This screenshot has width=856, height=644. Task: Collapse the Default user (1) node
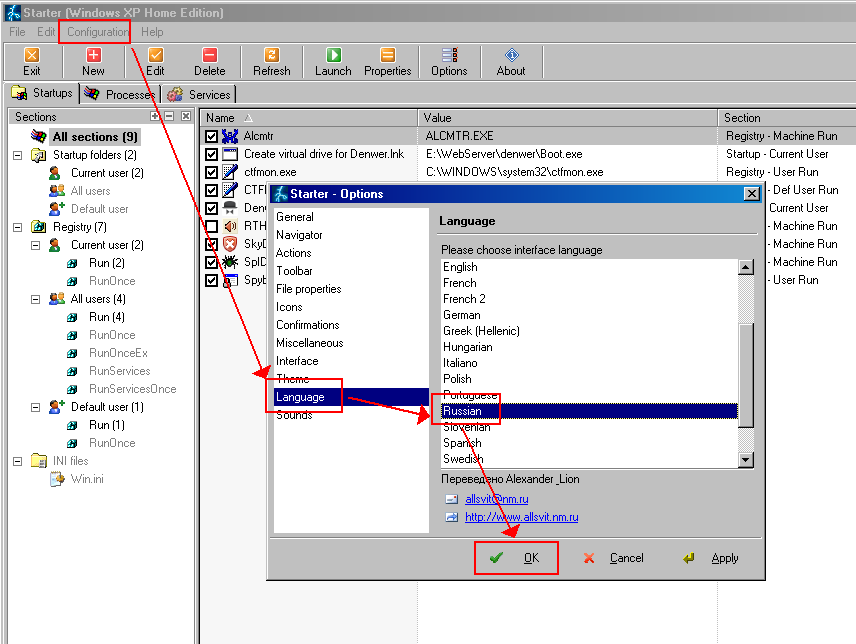35,407
